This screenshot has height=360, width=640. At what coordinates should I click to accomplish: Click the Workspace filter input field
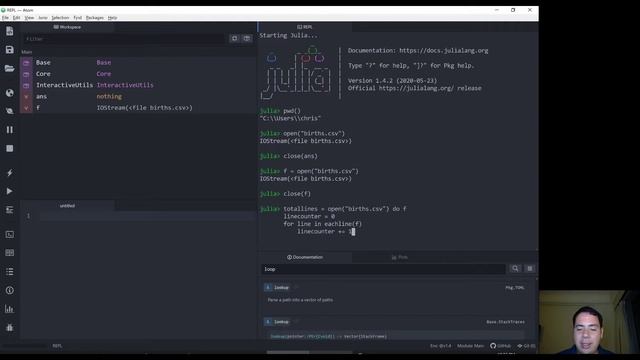click(124, 39)
